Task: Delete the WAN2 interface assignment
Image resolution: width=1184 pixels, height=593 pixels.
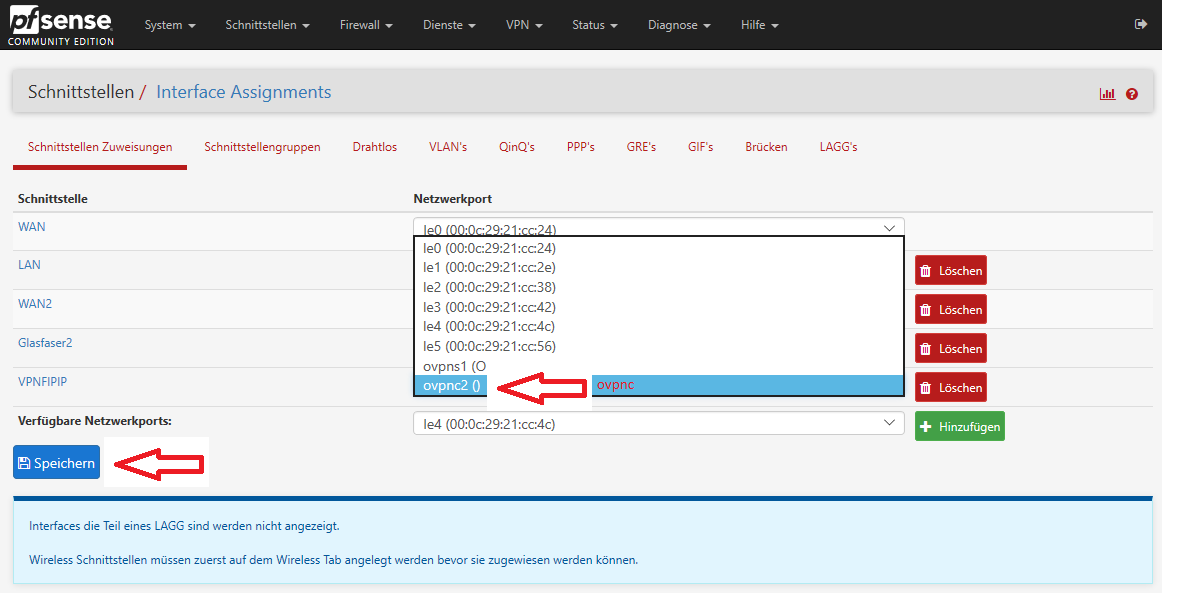Action: 950,310
